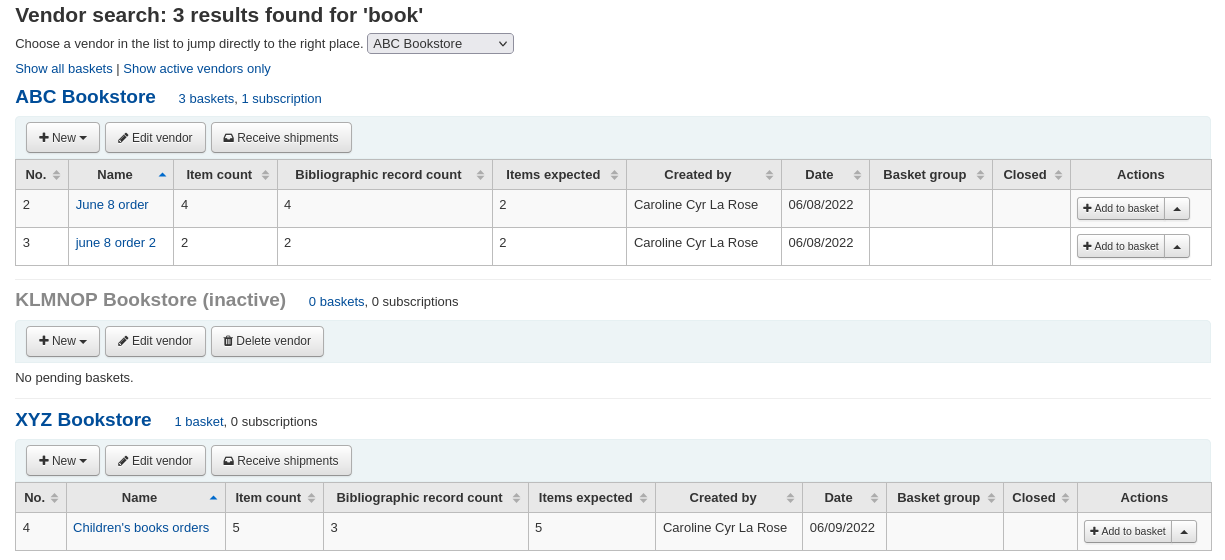Open the June 8 order basket link
1225x560 pixels.
[x=112, y=205]
